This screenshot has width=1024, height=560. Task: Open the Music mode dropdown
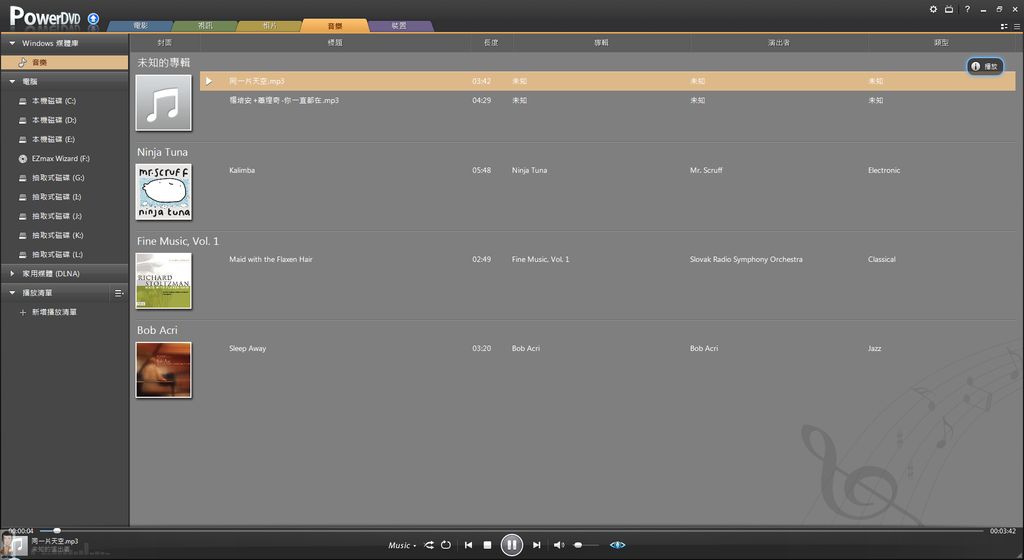click(402, 546)
